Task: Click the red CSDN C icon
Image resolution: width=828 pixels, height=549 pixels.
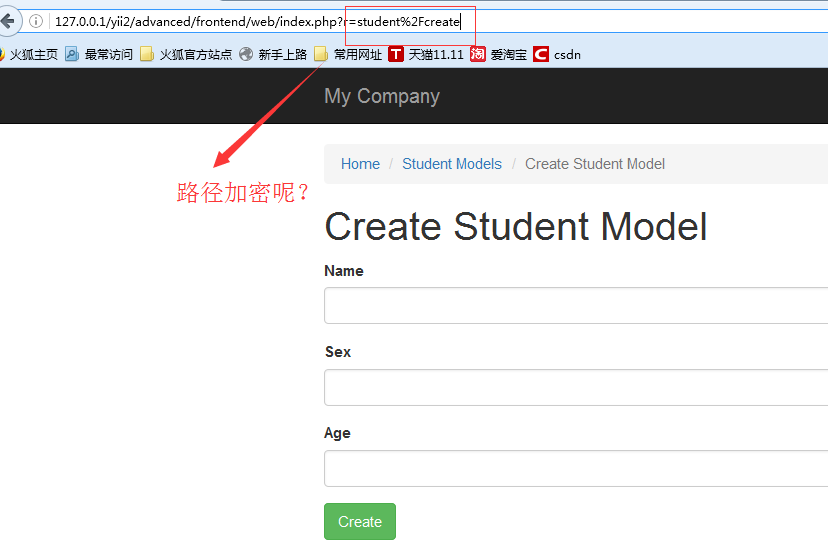Action: [541, 54]
